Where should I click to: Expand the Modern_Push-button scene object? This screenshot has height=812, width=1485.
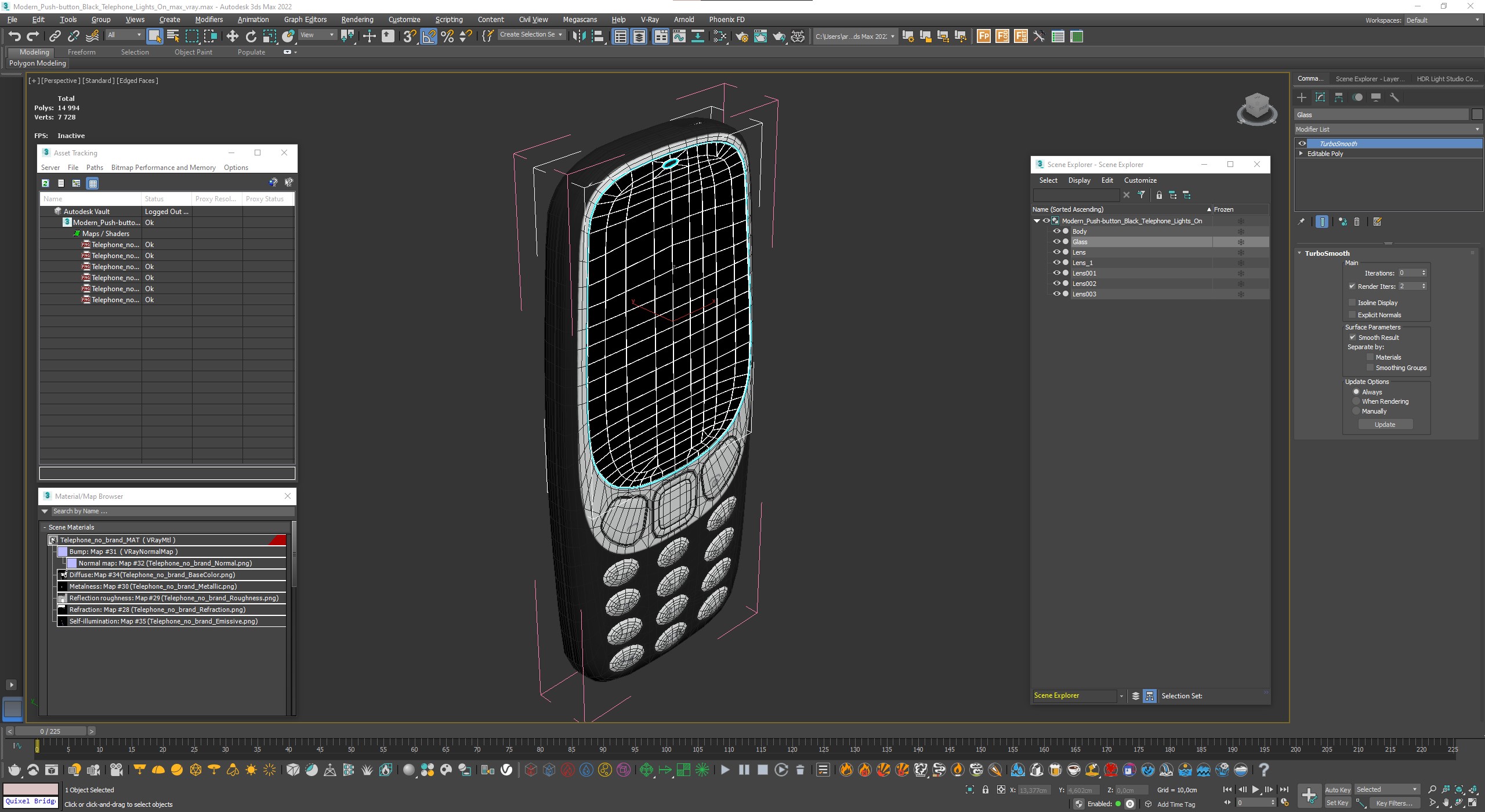coord(1037,220)
